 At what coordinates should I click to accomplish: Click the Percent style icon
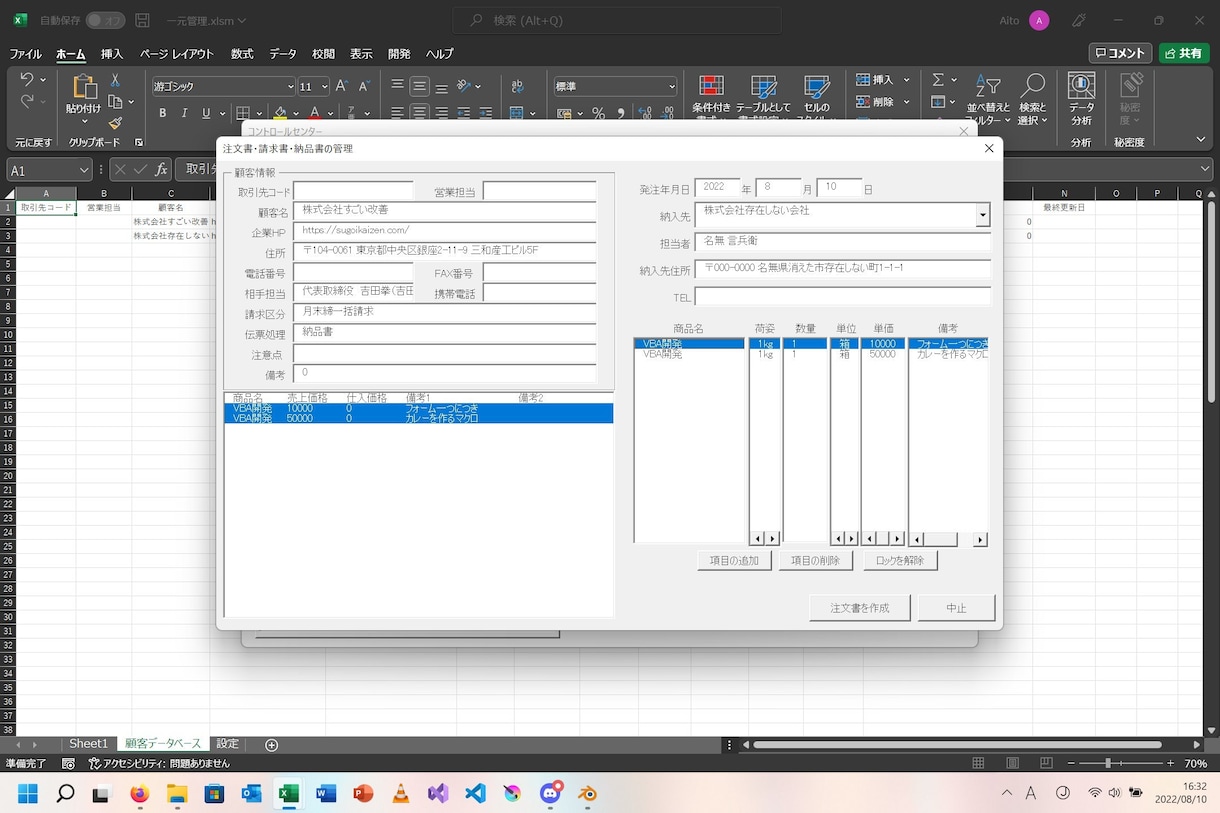tap(598, 113)
